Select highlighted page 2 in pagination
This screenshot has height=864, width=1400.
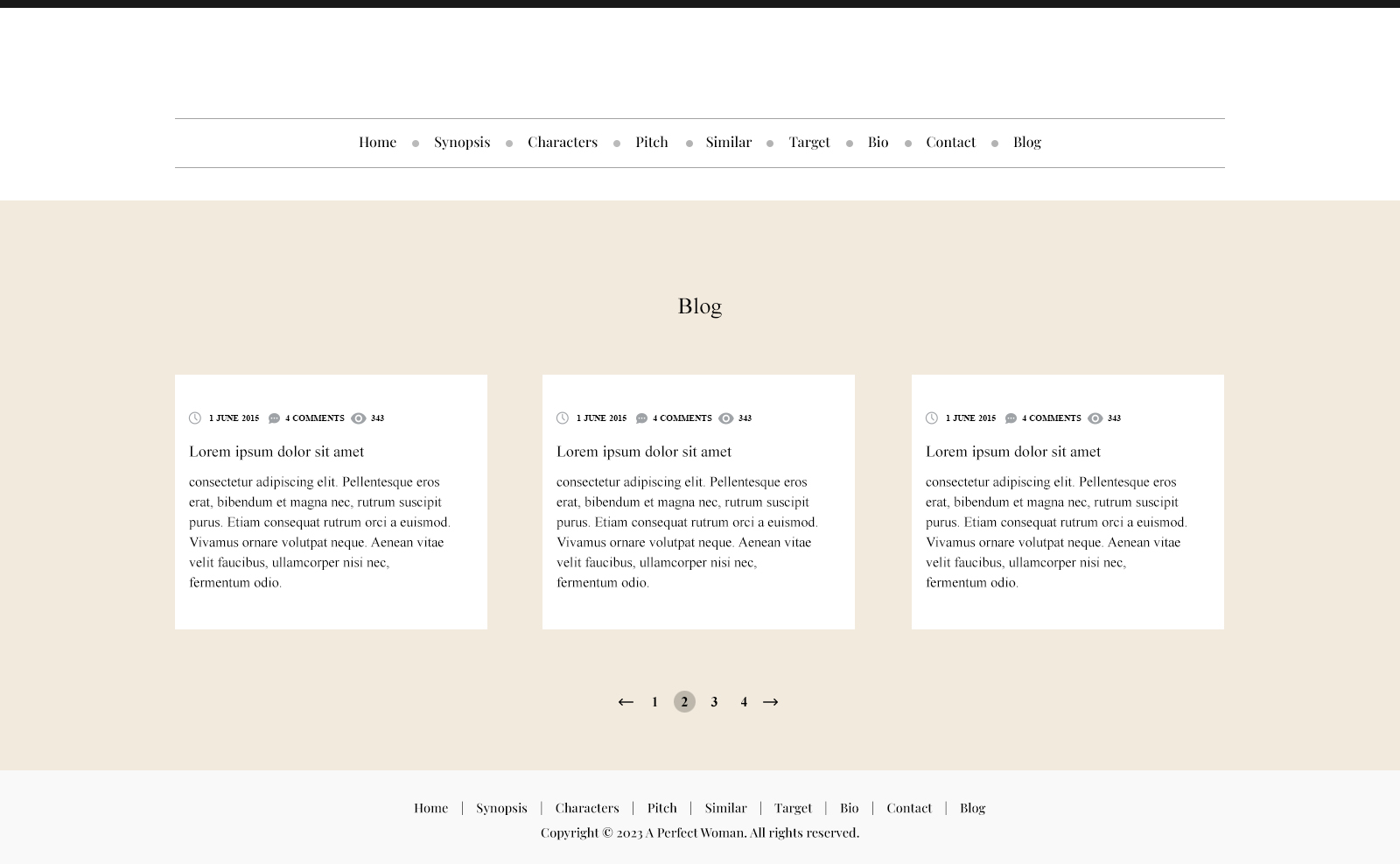click(684, 702)
